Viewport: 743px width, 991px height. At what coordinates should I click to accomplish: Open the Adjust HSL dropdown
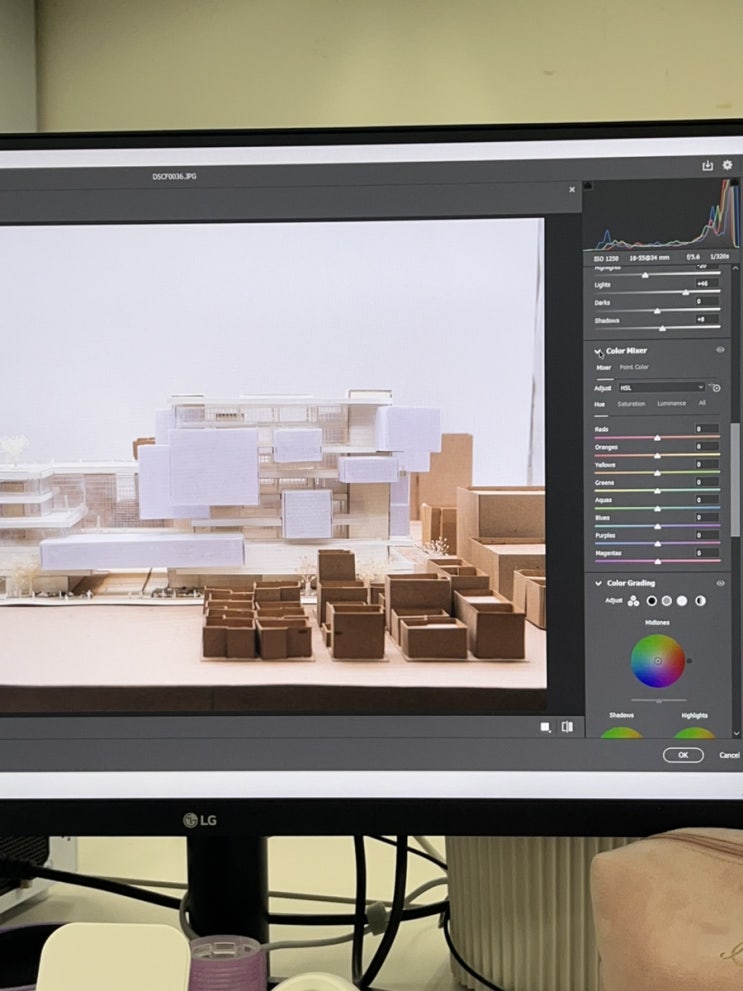tap(661, 387)
